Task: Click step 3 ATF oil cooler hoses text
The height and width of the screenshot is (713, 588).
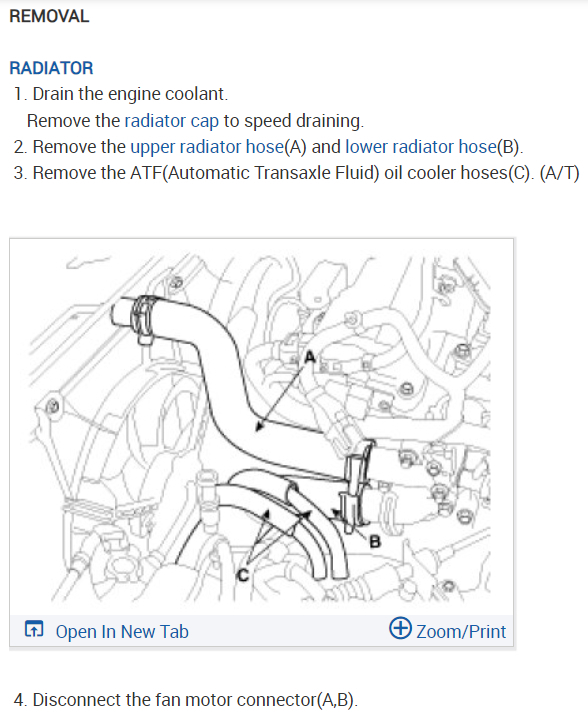Action: (283, 173)
